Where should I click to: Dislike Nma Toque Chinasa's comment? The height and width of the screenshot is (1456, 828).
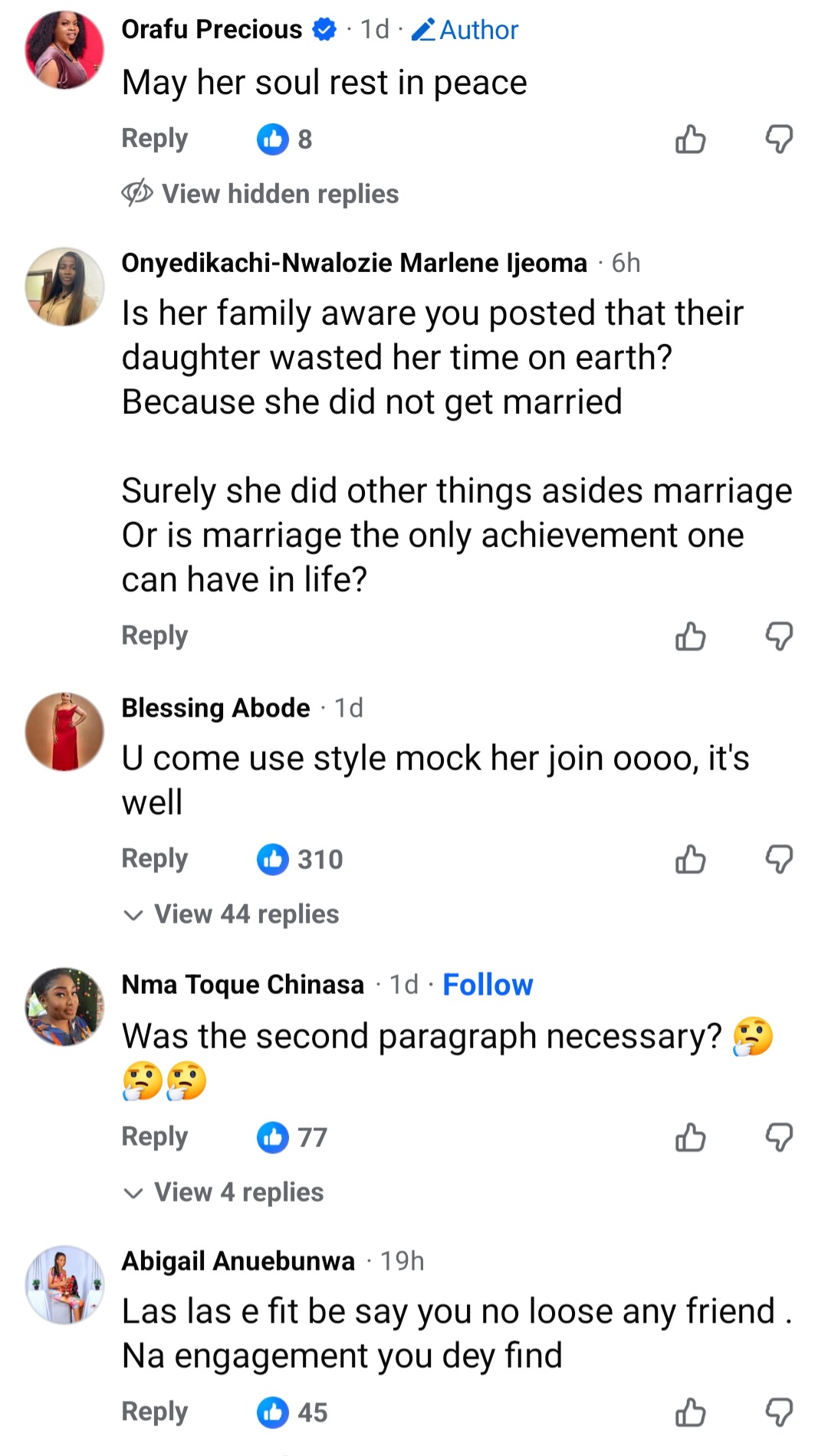(x=779, y=1137)
